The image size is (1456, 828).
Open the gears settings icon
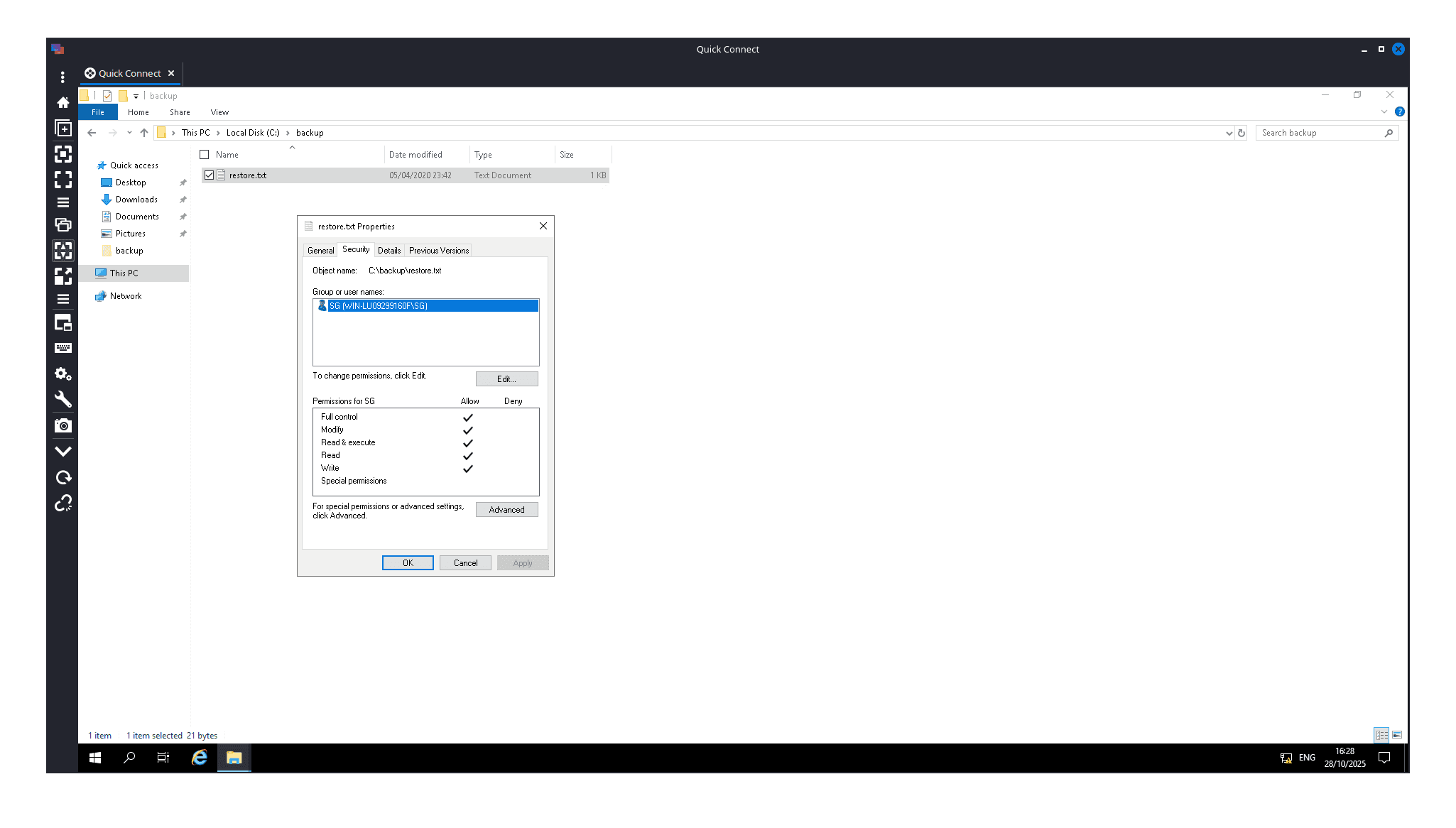[63, 374]
